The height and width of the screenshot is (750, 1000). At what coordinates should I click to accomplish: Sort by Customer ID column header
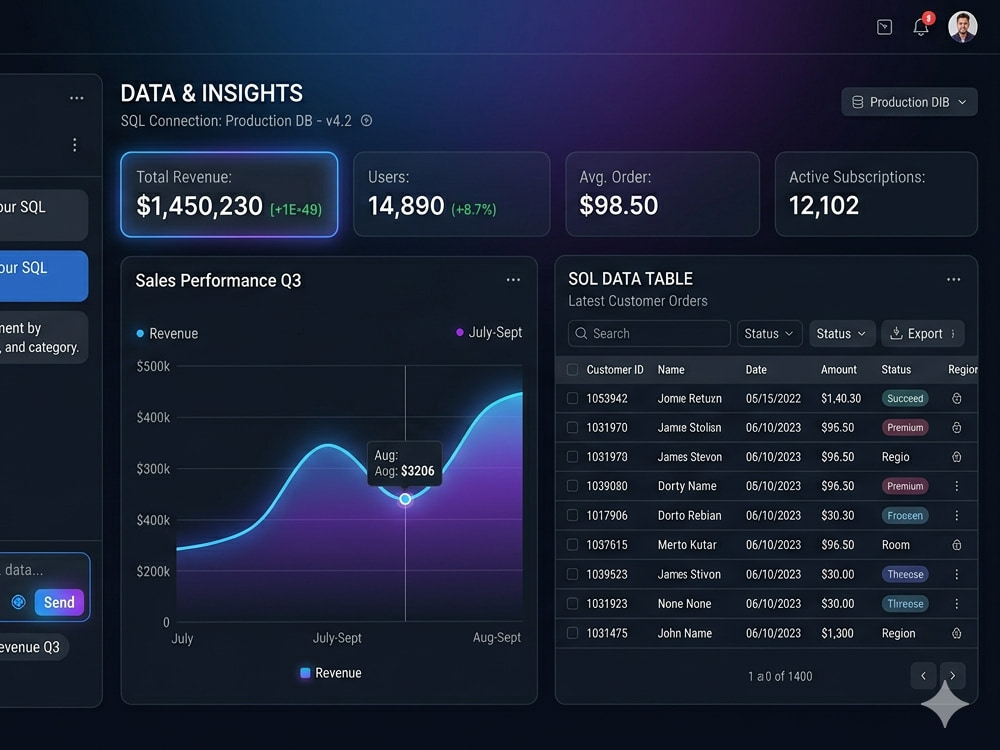pos(615,370)
